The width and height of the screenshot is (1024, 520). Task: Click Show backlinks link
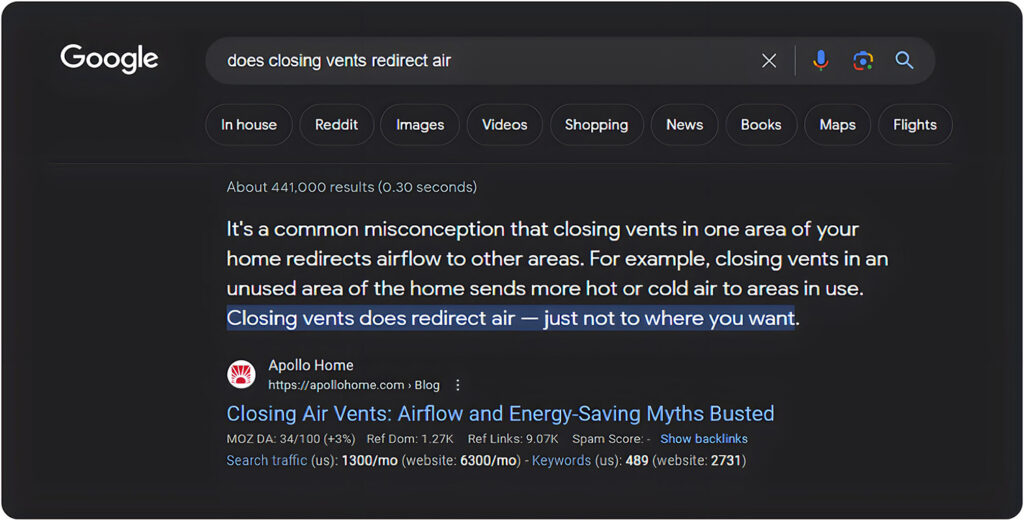704,439
